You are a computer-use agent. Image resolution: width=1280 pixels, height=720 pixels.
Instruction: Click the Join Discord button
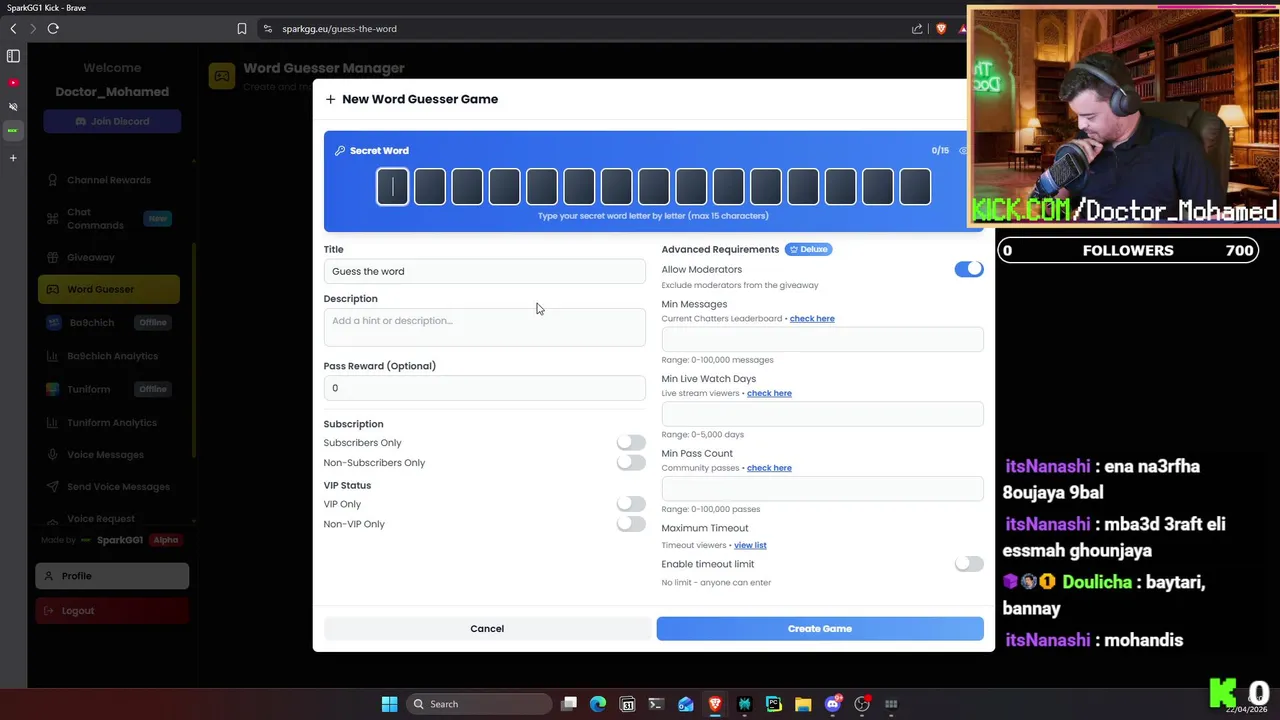tap(112, 121)
